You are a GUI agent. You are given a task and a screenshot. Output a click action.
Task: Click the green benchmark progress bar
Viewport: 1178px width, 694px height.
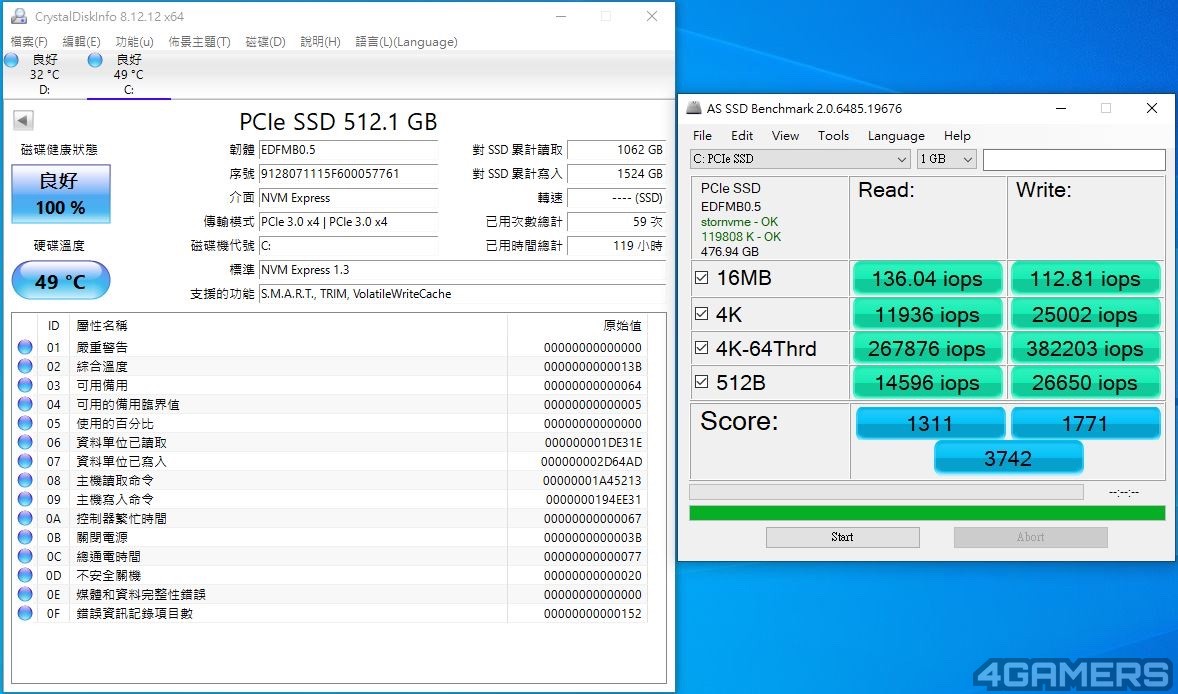point(927,513)
